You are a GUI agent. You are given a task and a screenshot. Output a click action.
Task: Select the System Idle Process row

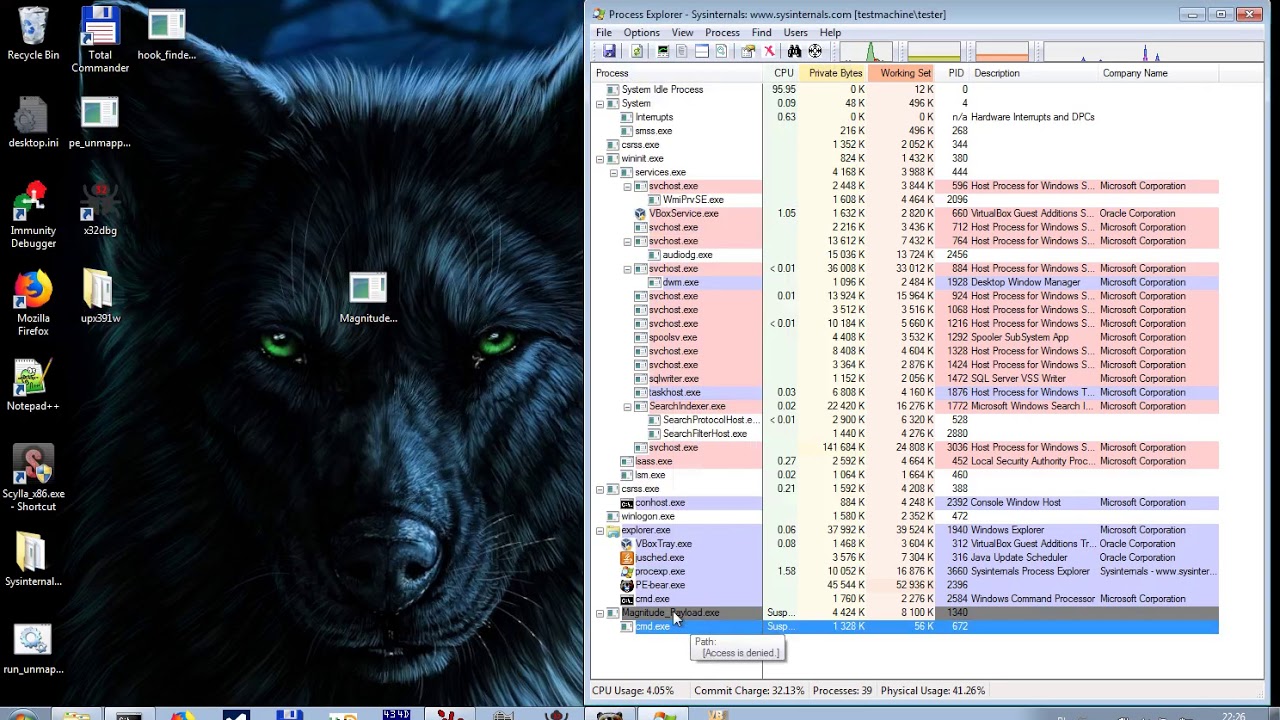click(905, 90)
